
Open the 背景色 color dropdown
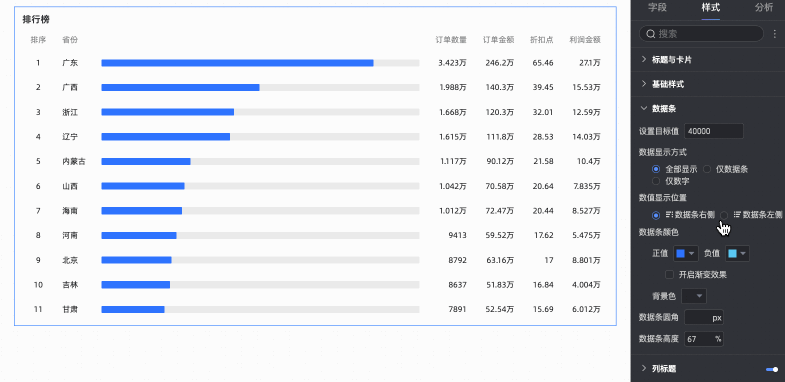(x=694, y=296)
